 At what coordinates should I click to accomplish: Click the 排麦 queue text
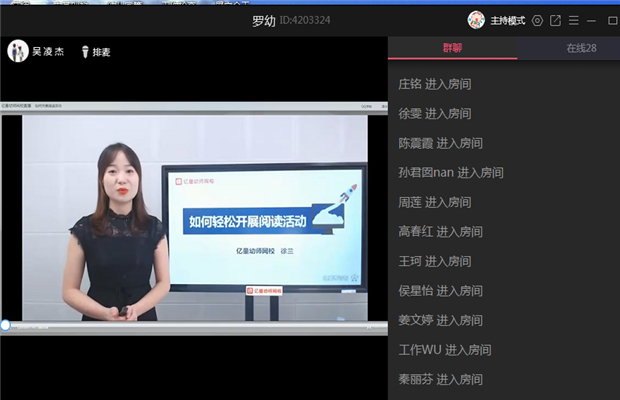[102, 52]
